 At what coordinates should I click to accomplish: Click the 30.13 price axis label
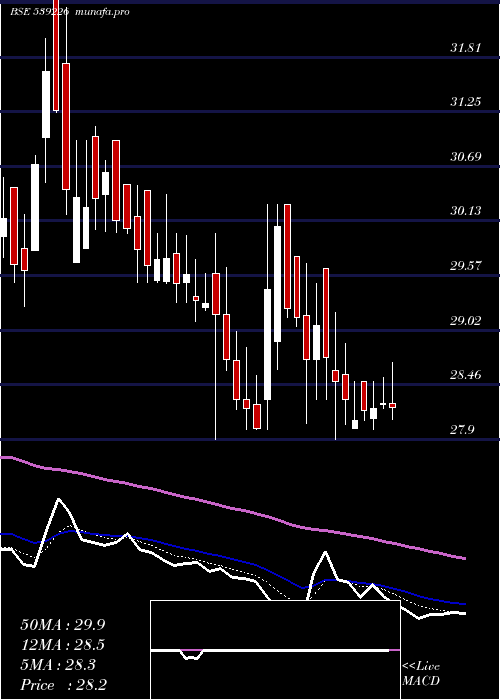click(x=466, y=210)
